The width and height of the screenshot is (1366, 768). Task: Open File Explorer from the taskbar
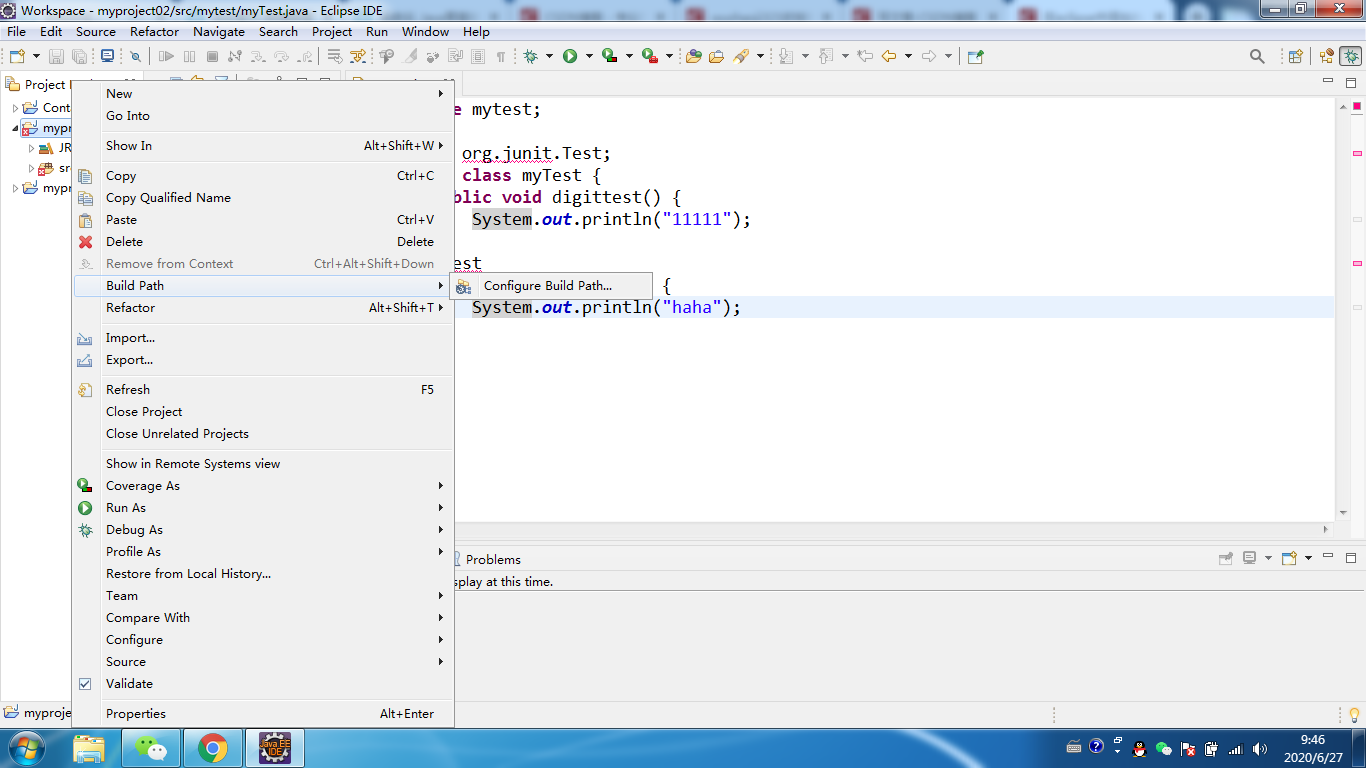(x=89, y=748)
